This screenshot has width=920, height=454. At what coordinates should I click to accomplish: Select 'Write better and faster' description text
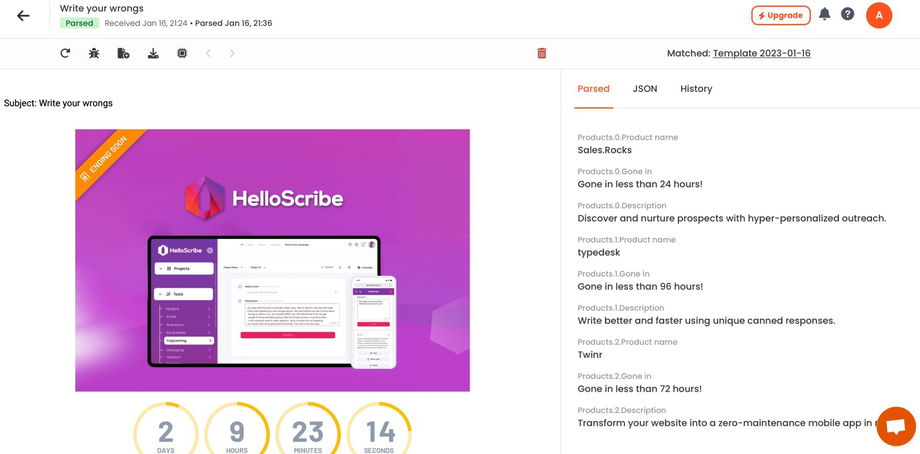click(x=706, y=321)
